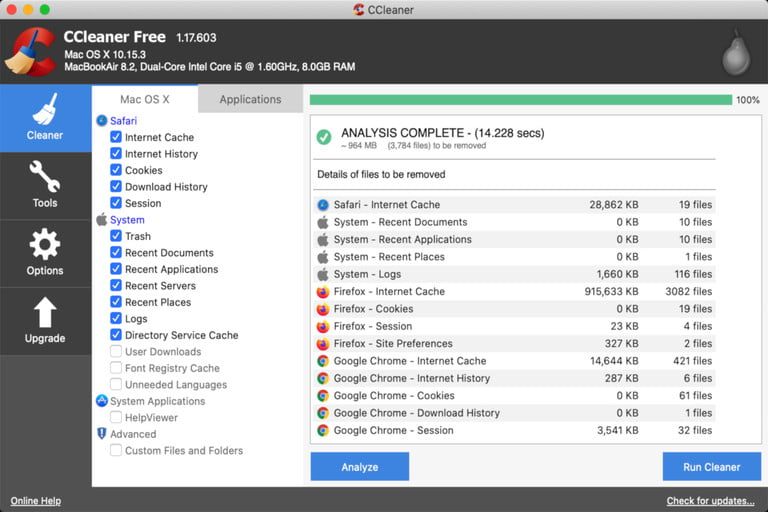Click Chrome icon beside Google Chrome - Session

coord(323,430)
